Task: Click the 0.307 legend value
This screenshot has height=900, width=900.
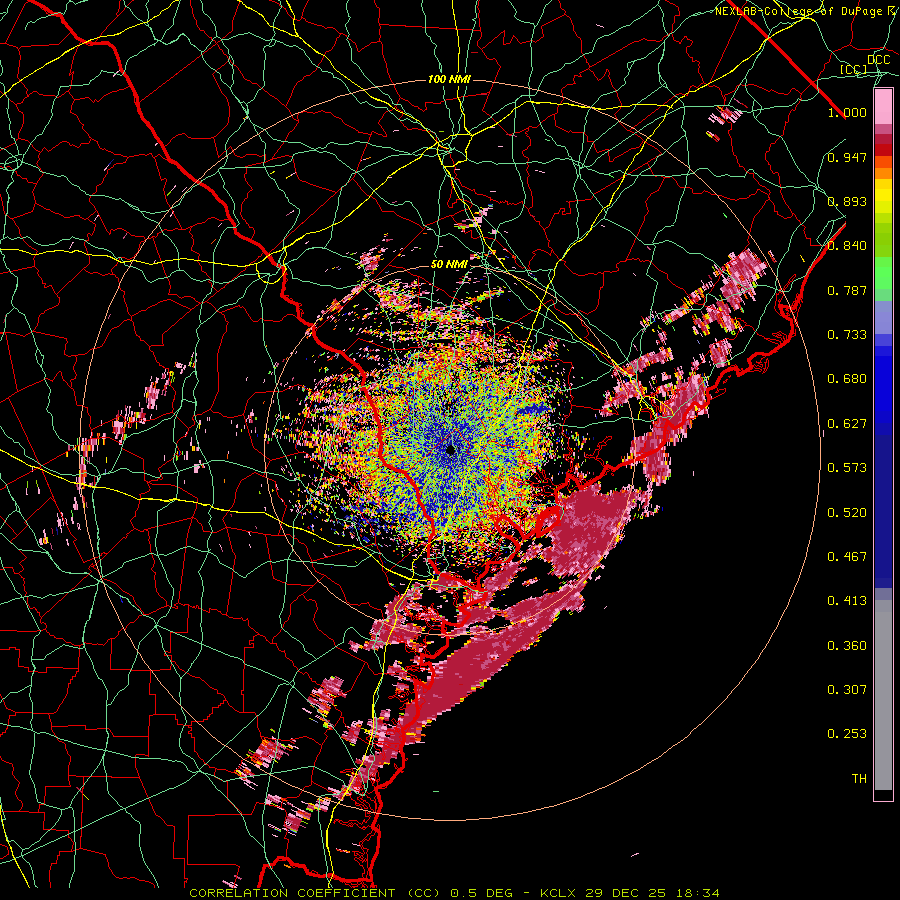Action: pyautogui.click(x=847, y=689)
